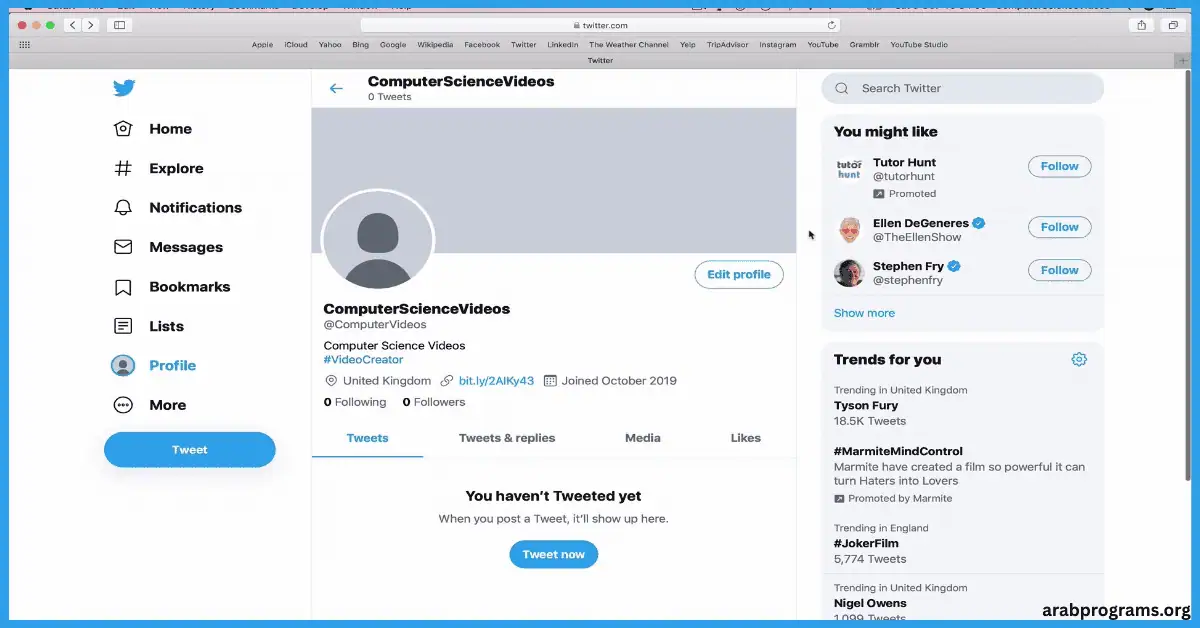The width and height of the screenshot is (1200, 628).
Task: Reload the page with refresh icon
Action: pos(831,25)
